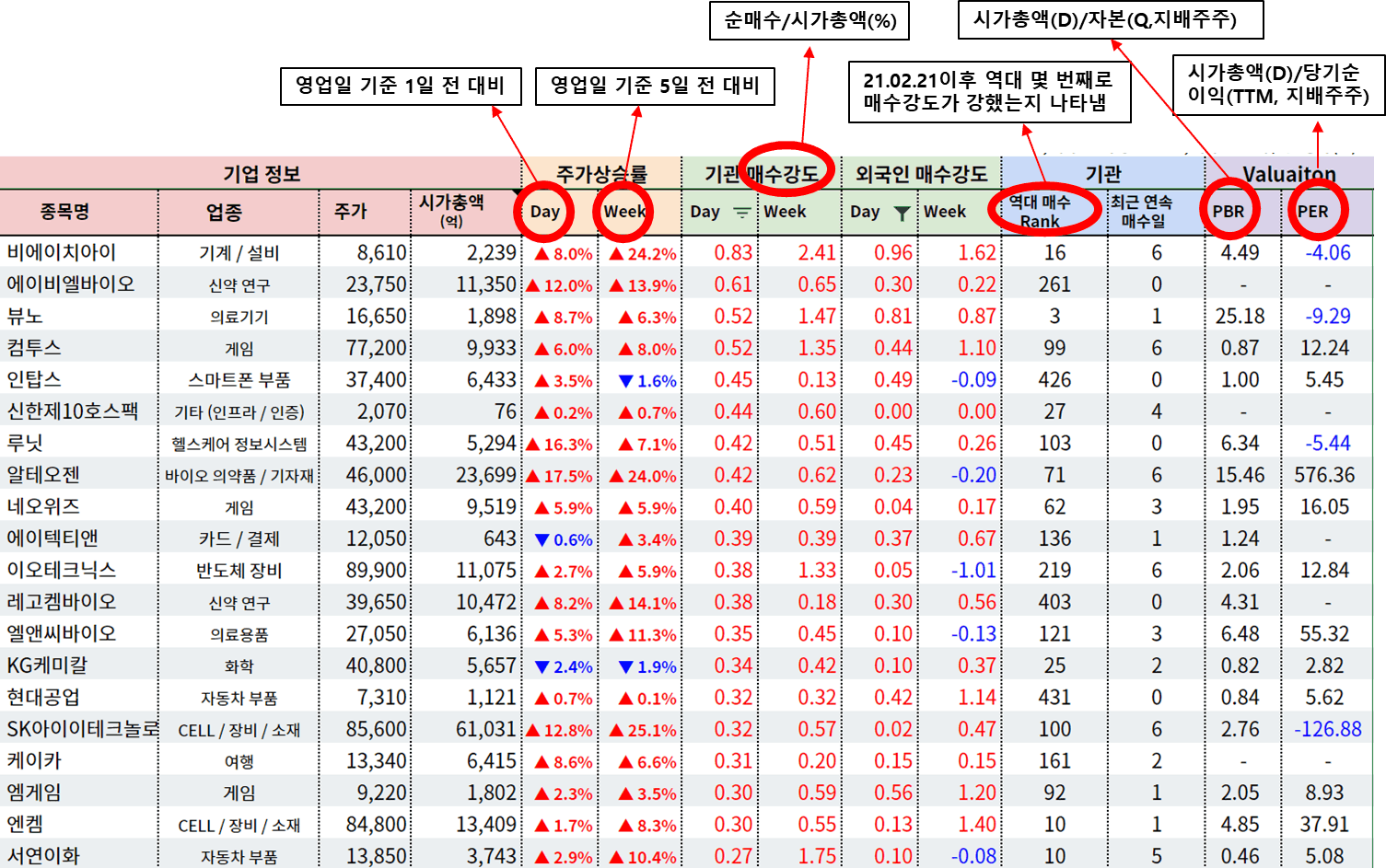Viewport: 1386px width, 868px height.
Task: Select the 여행 sector cell
Action: click(239, 761)
